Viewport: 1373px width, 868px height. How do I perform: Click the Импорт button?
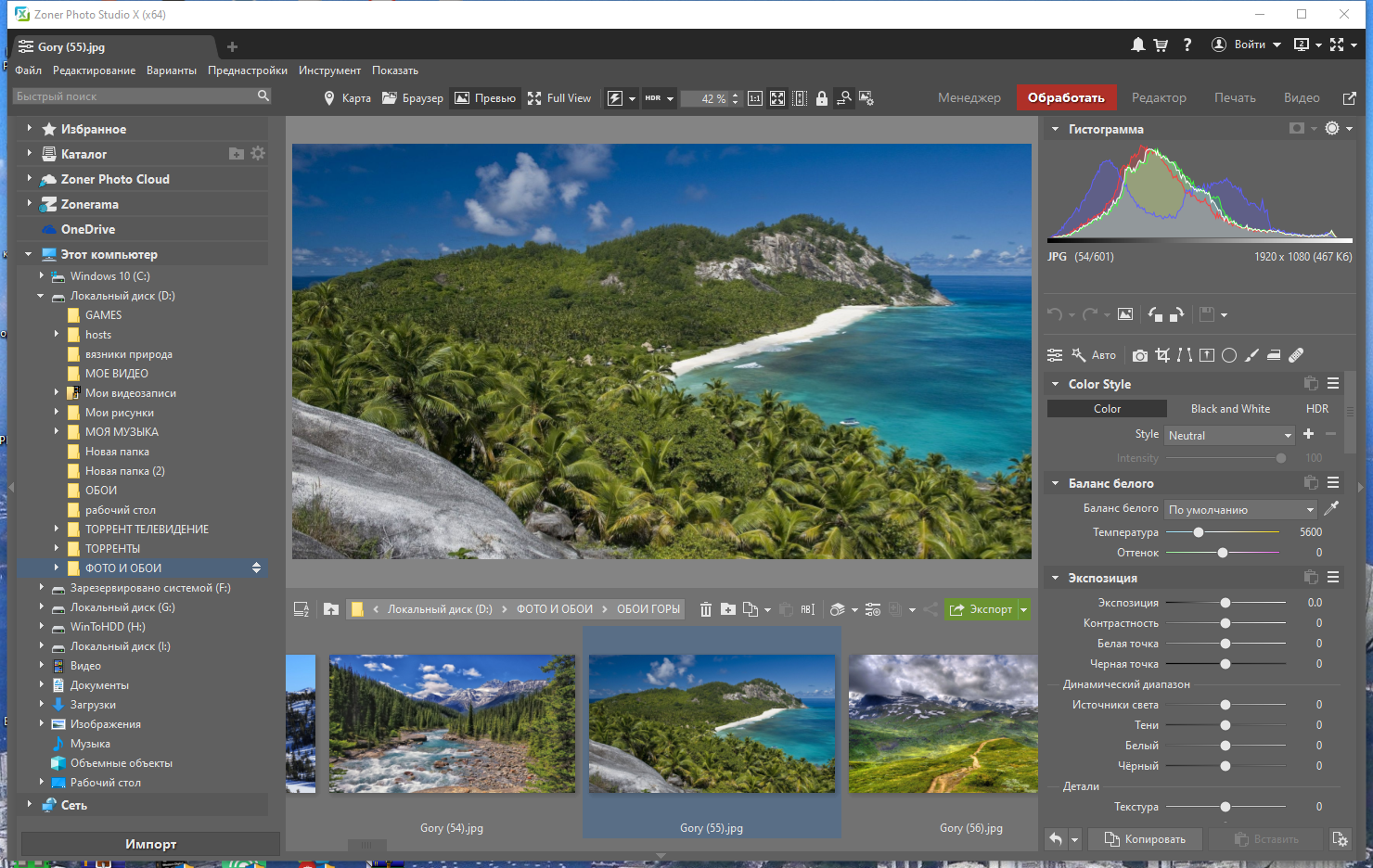[x=150, y=844]
